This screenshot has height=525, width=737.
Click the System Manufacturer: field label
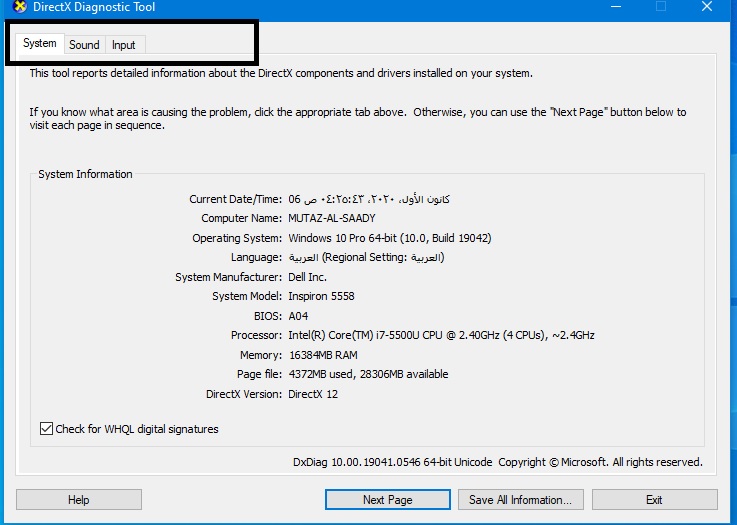click(x=228, y=277)
